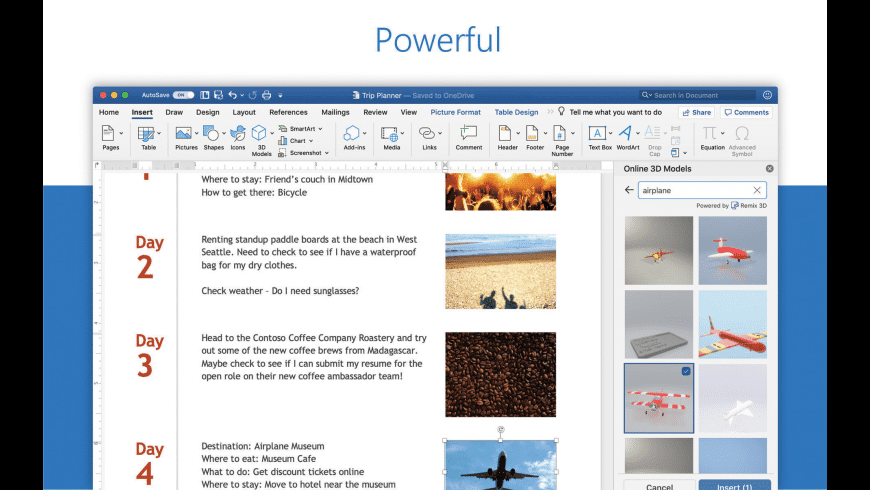Click the 3D Models button
Viewport: 870px width, 490px height.
pyautogui.click(x=260, y=134)
